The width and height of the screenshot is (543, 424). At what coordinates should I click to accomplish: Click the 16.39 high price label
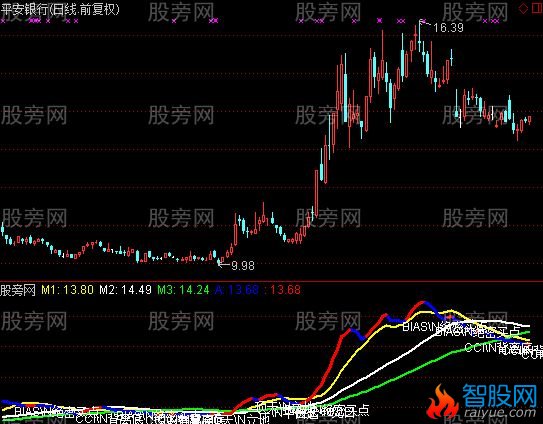click(448, 27)
